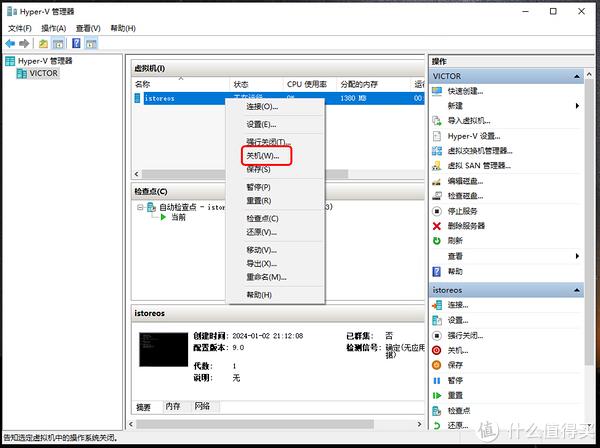Screen dimensions: 600x448
Task: Collapse the 自动检查点 tree node
Action: point(140,207)
